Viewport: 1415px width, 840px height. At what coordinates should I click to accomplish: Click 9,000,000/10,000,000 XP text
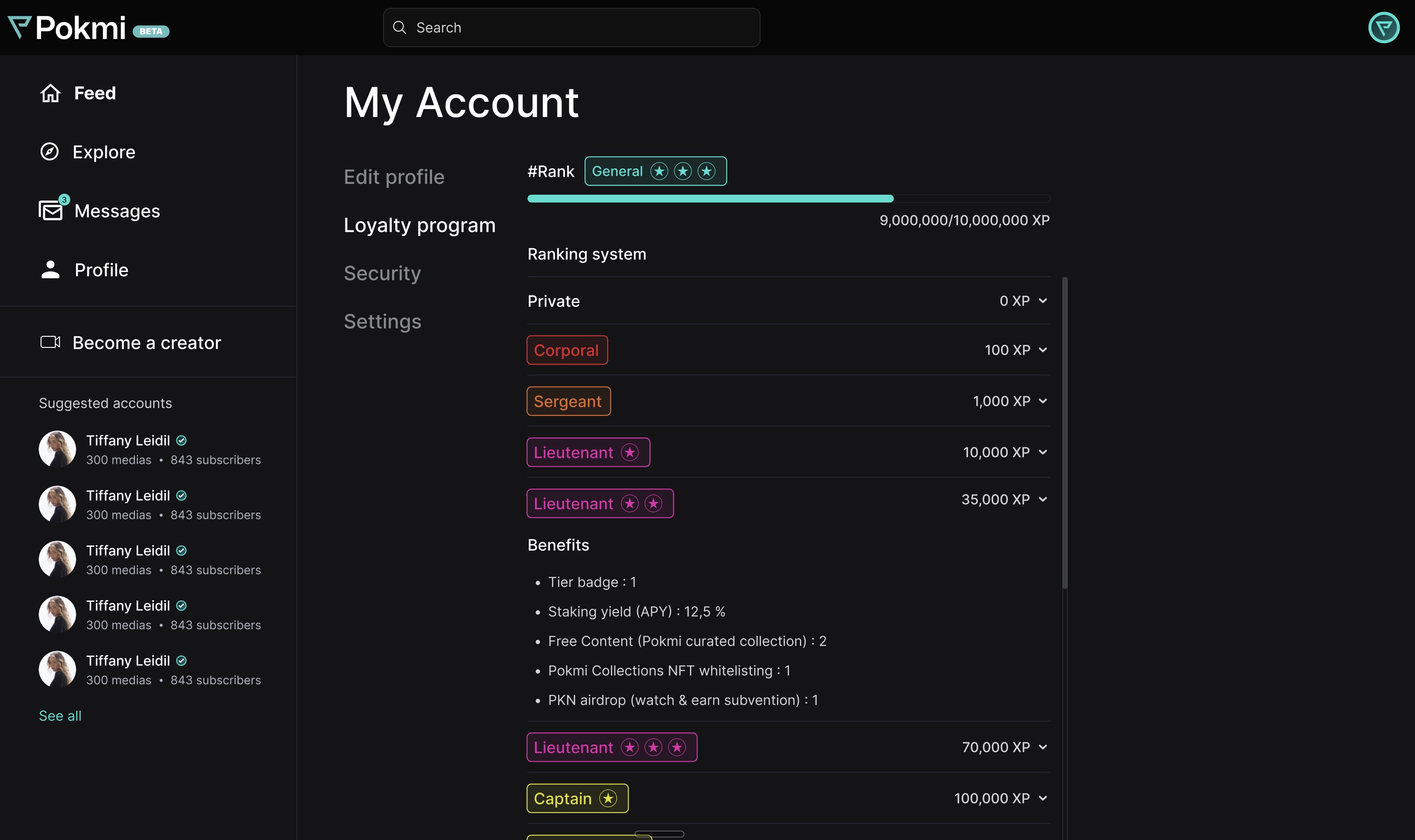[964, 220]
